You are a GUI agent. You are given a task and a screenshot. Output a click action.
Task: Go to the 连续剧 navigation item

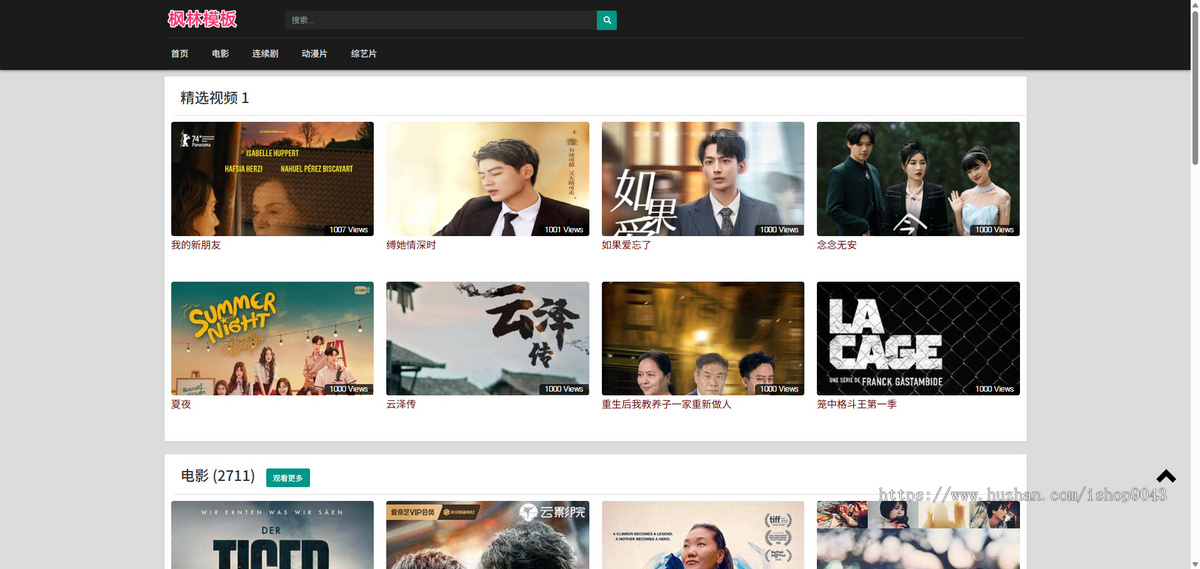coord(265,54)
